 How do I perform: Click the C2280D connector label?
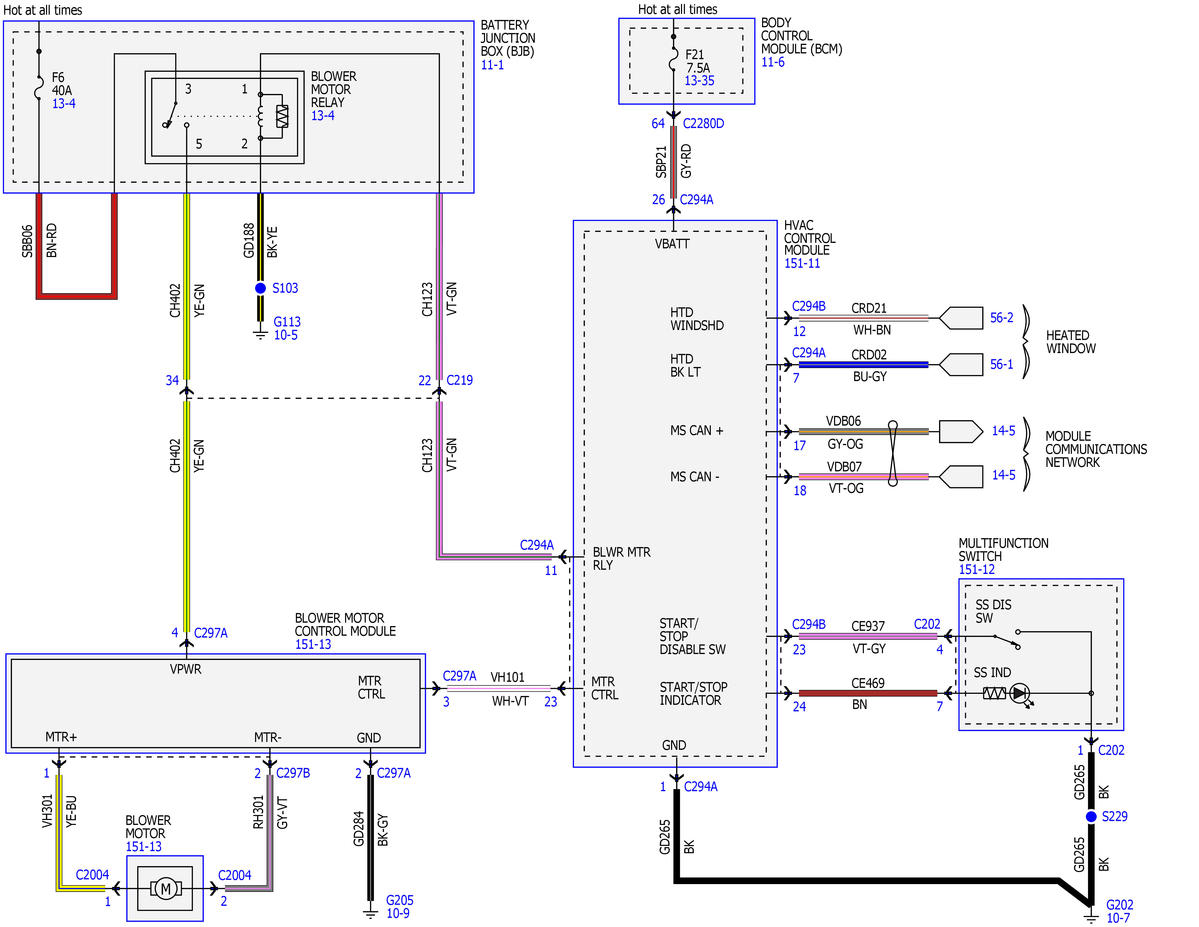703,123
